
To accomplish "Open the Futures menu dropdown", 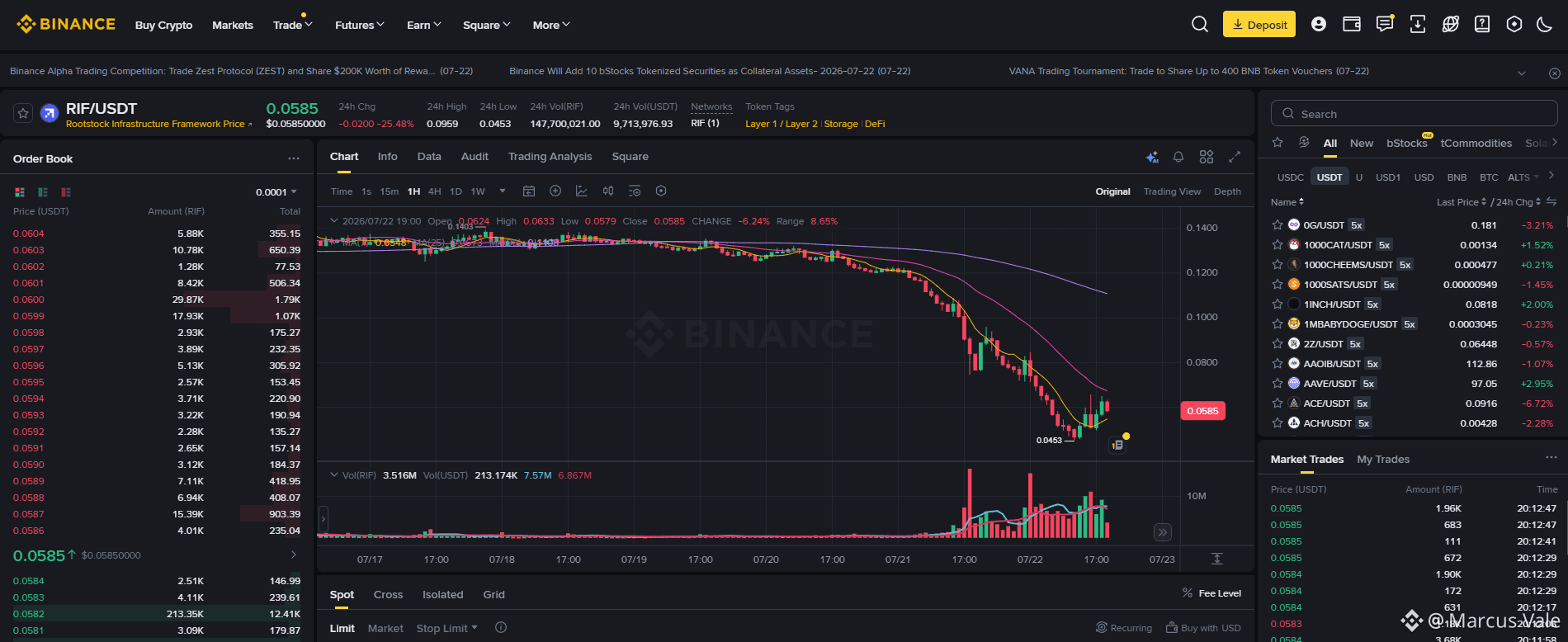I will (x=360, y=25).
